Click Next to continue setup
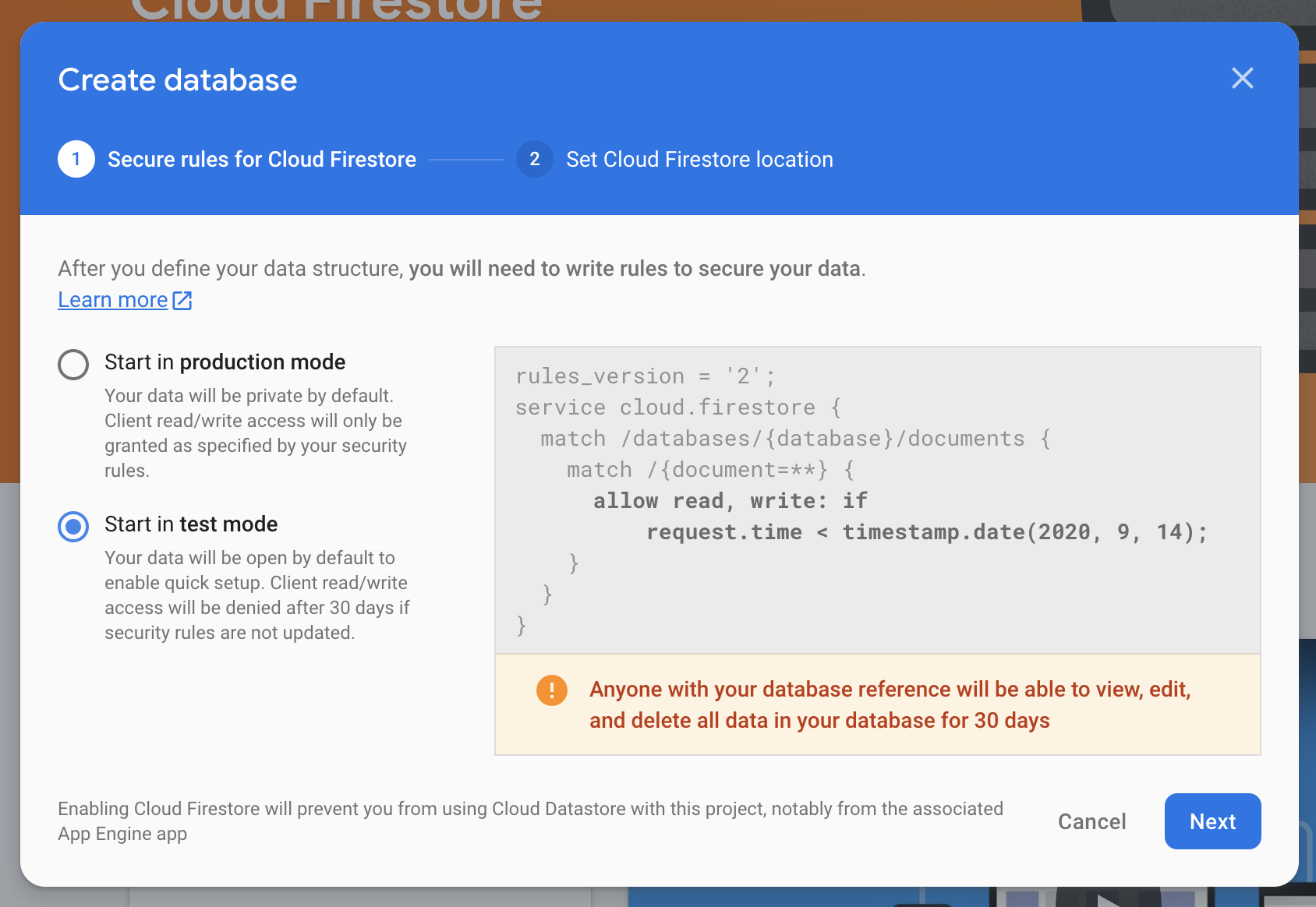 [1212, 821]
